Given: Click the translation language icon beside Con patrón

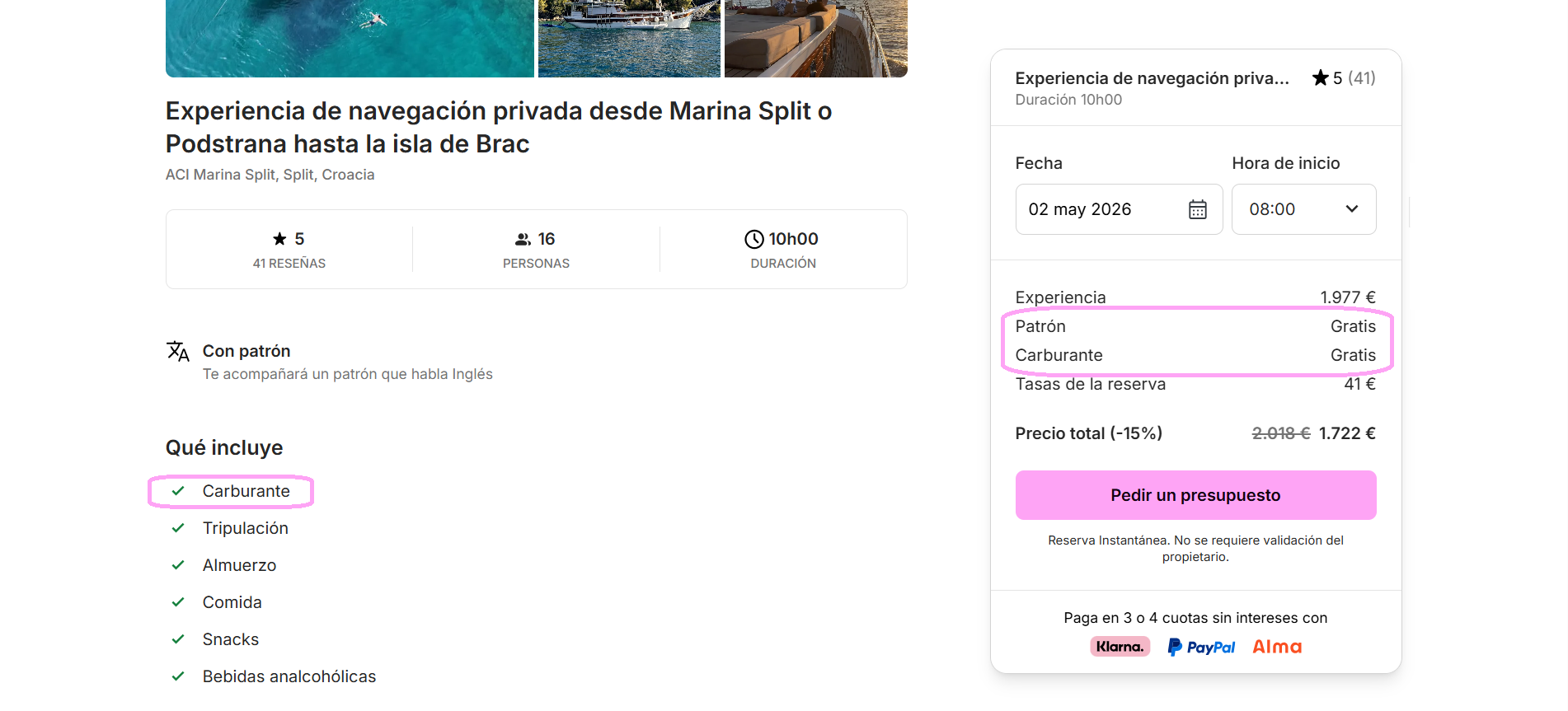Looking at the screenshot, I should coord(178,352).
